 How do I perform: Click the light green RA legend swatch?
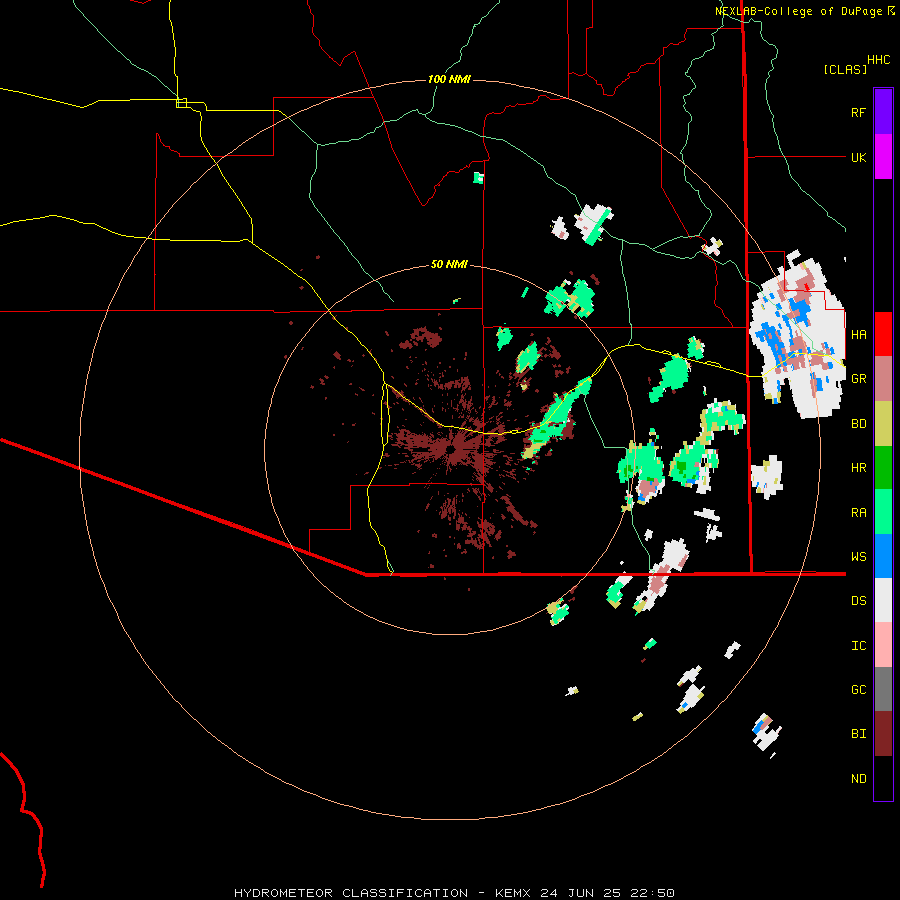tap(883, 512)
